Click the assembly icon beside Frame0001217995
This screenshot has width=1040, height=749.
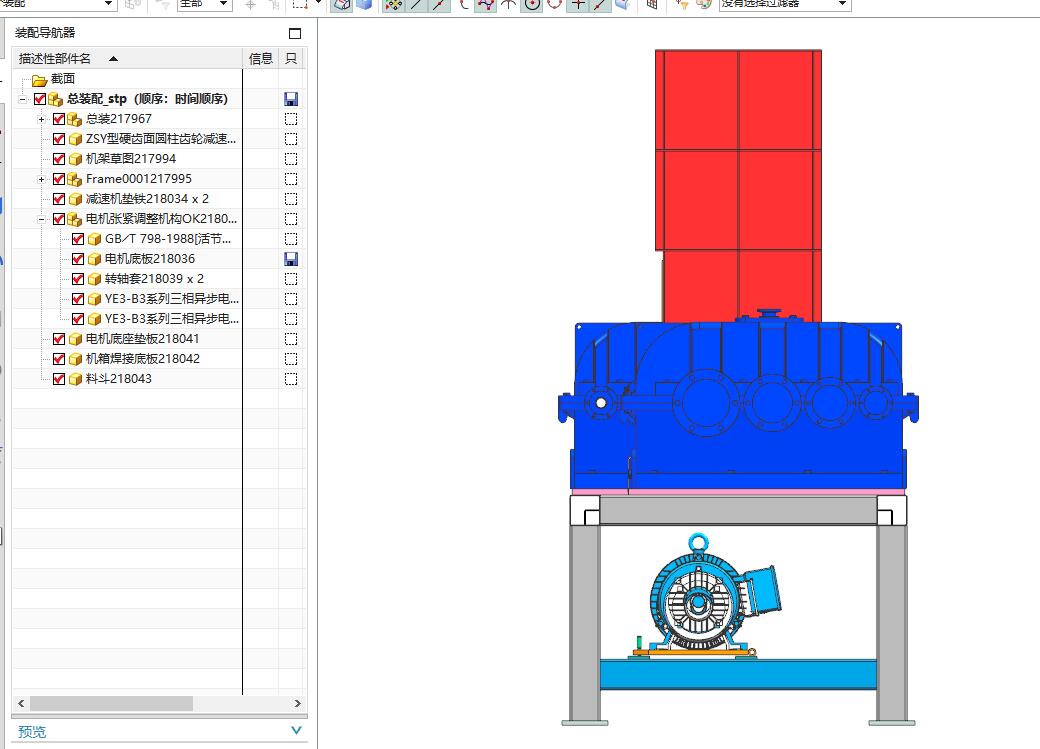point(75,179)
